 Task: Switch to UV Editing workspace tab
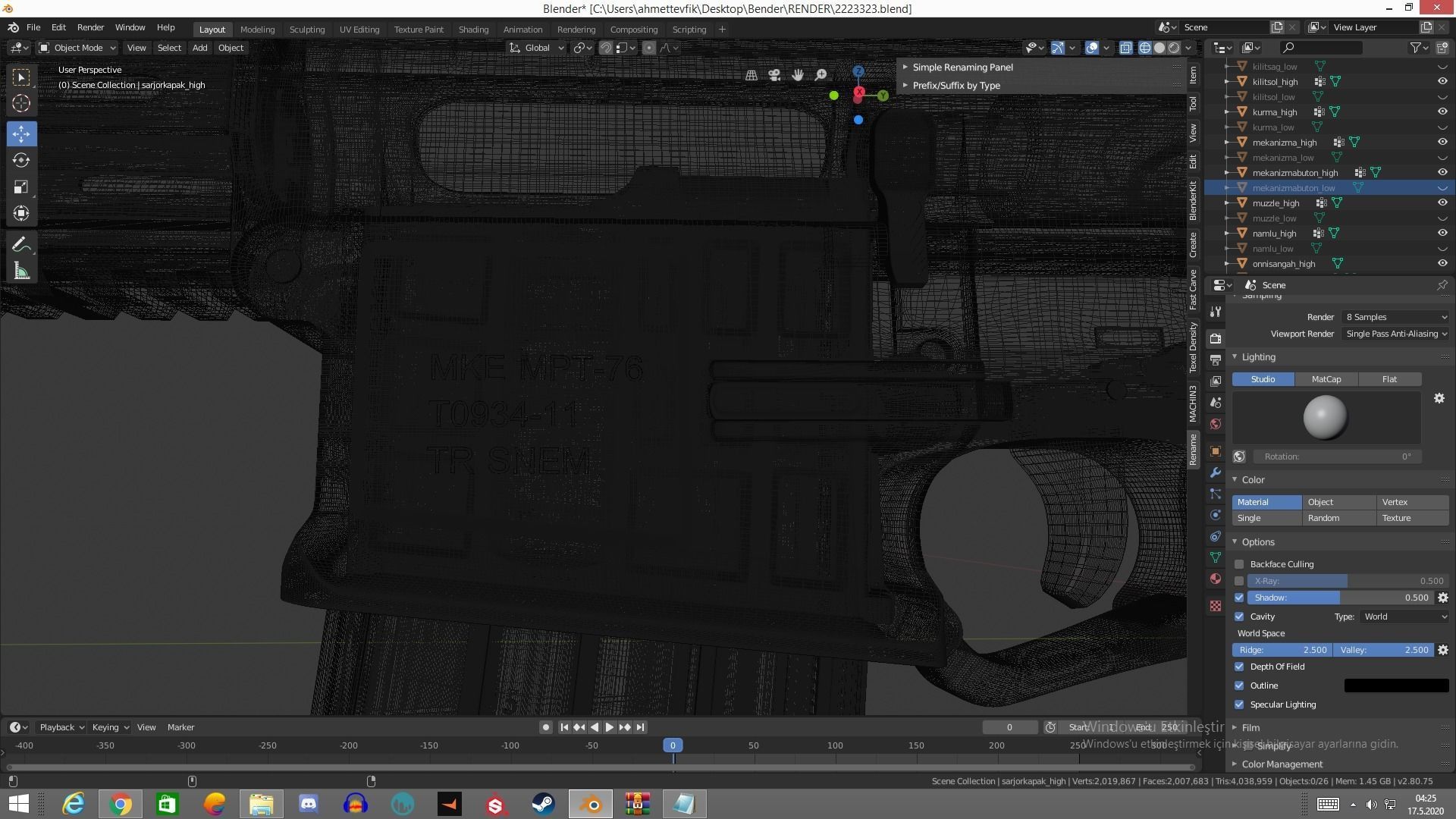pyautogui.click(x=359, y=30)
